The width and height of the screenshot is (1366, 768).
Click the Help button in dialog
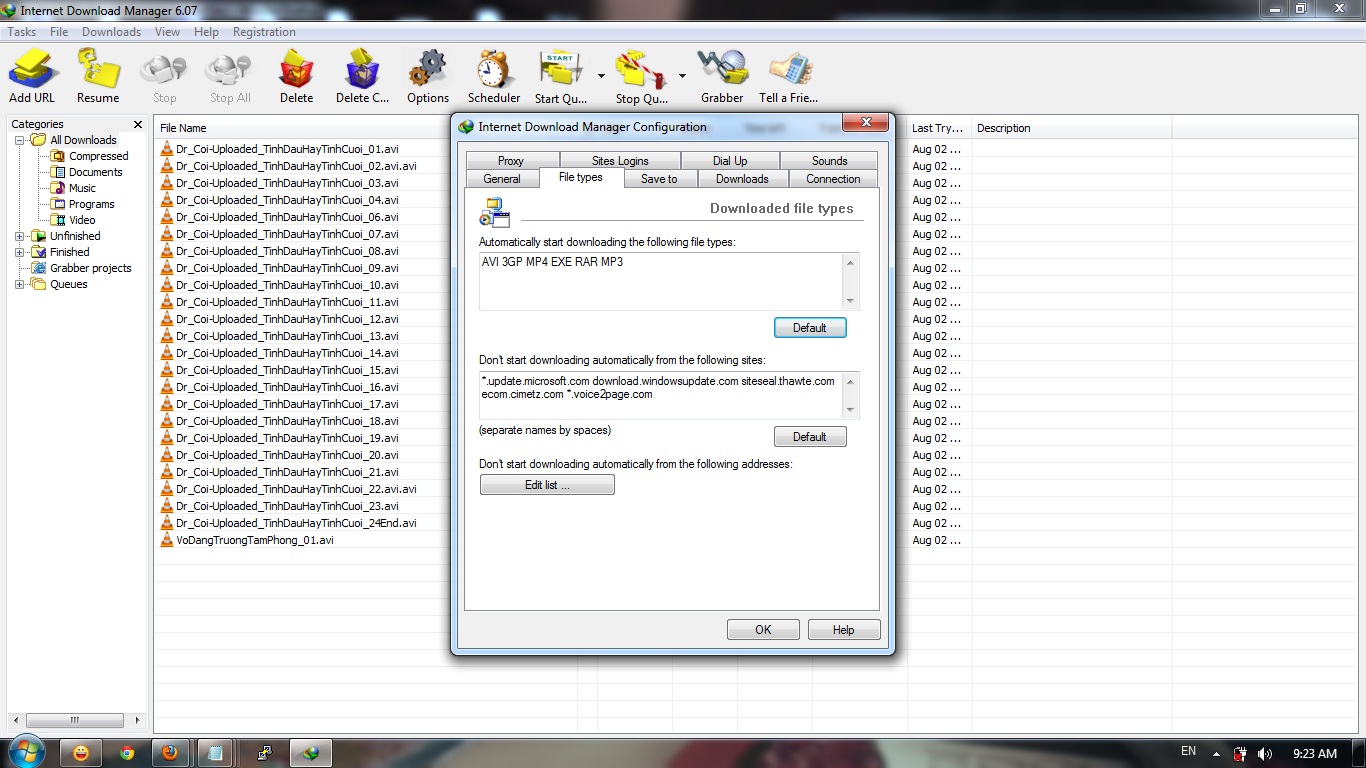tap(844, 630)
